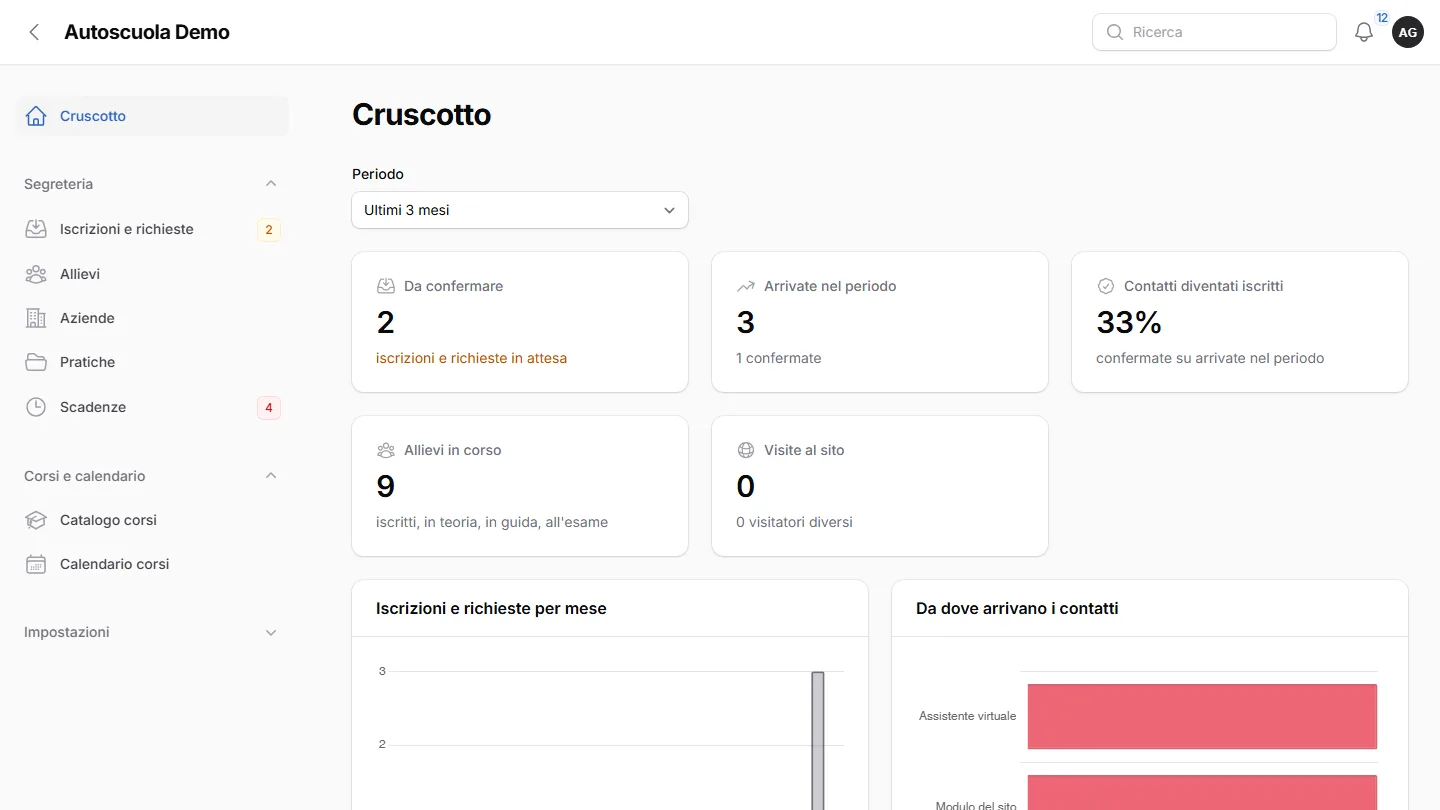This screenshot has width=1440, height=810.
Task: Click the 'Iscrizioni e richieste per mese' heading
Action: click(491, 608)
